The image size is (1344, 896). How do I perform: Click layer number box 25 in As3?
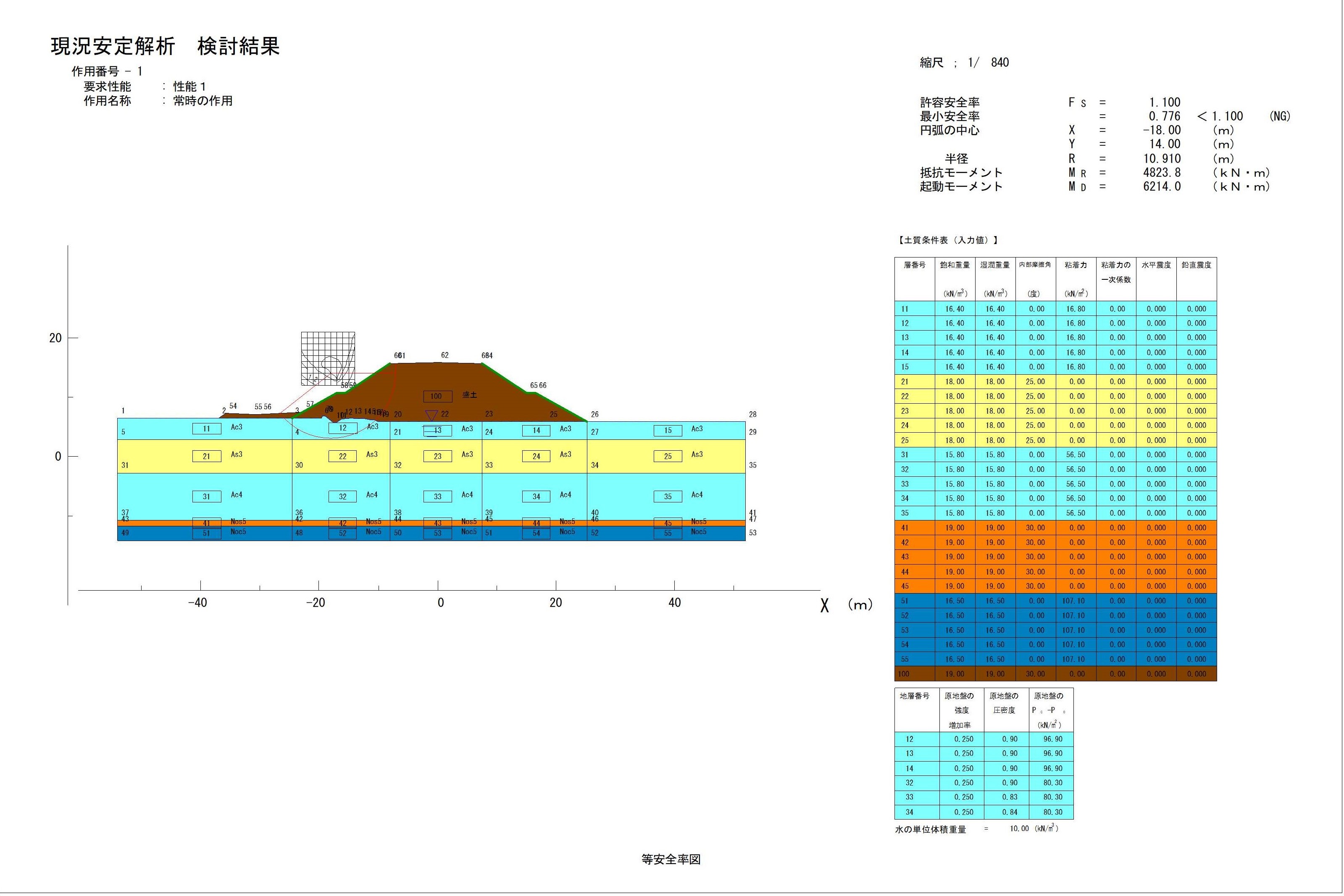(668, 456)
